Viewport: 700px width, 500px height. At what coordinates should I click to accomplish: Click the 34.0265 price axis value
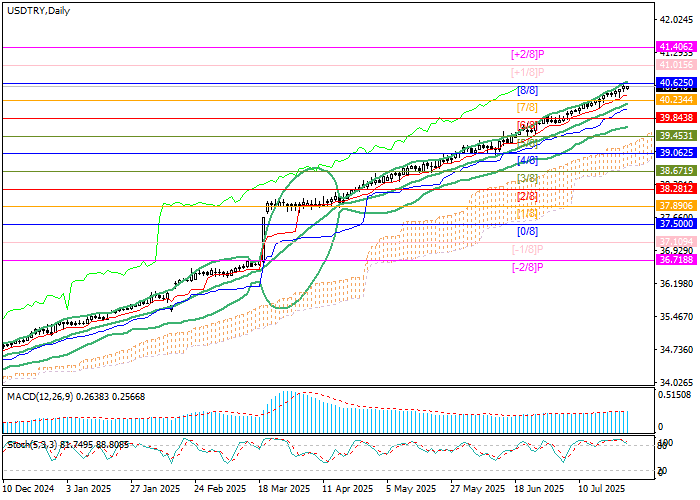point(676,383)
